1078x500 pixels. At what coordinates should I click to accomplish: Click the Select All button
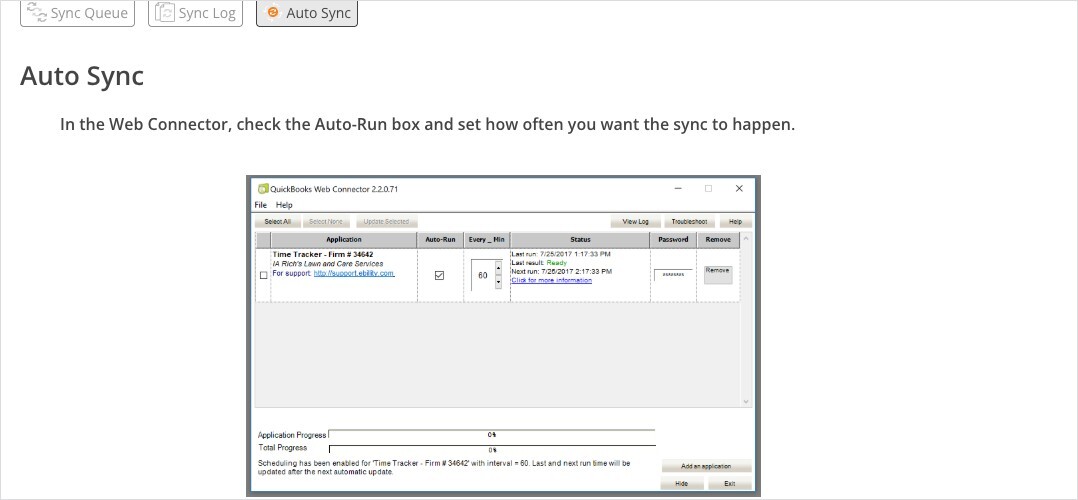coord(277,222)
